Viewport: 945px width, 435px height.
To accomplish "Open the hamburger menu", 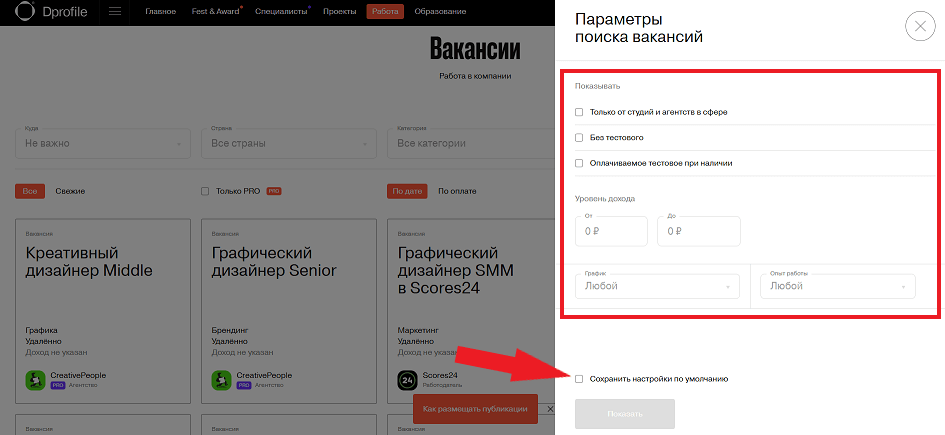I will pyautogui.click(x=115, y=11).
